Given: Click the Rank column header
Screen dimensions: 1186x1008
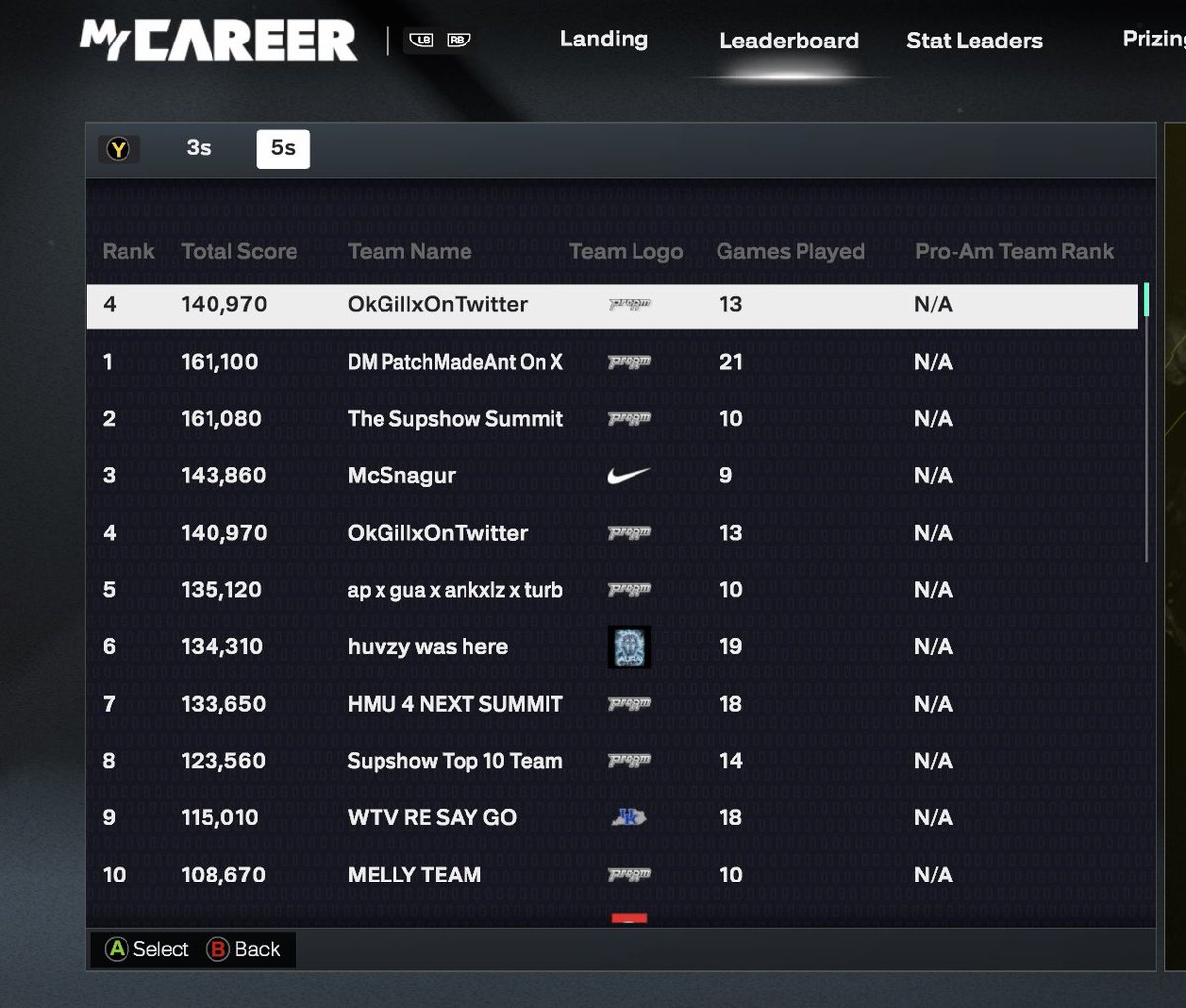Looking at the screenshot, I should pos(128,251).
